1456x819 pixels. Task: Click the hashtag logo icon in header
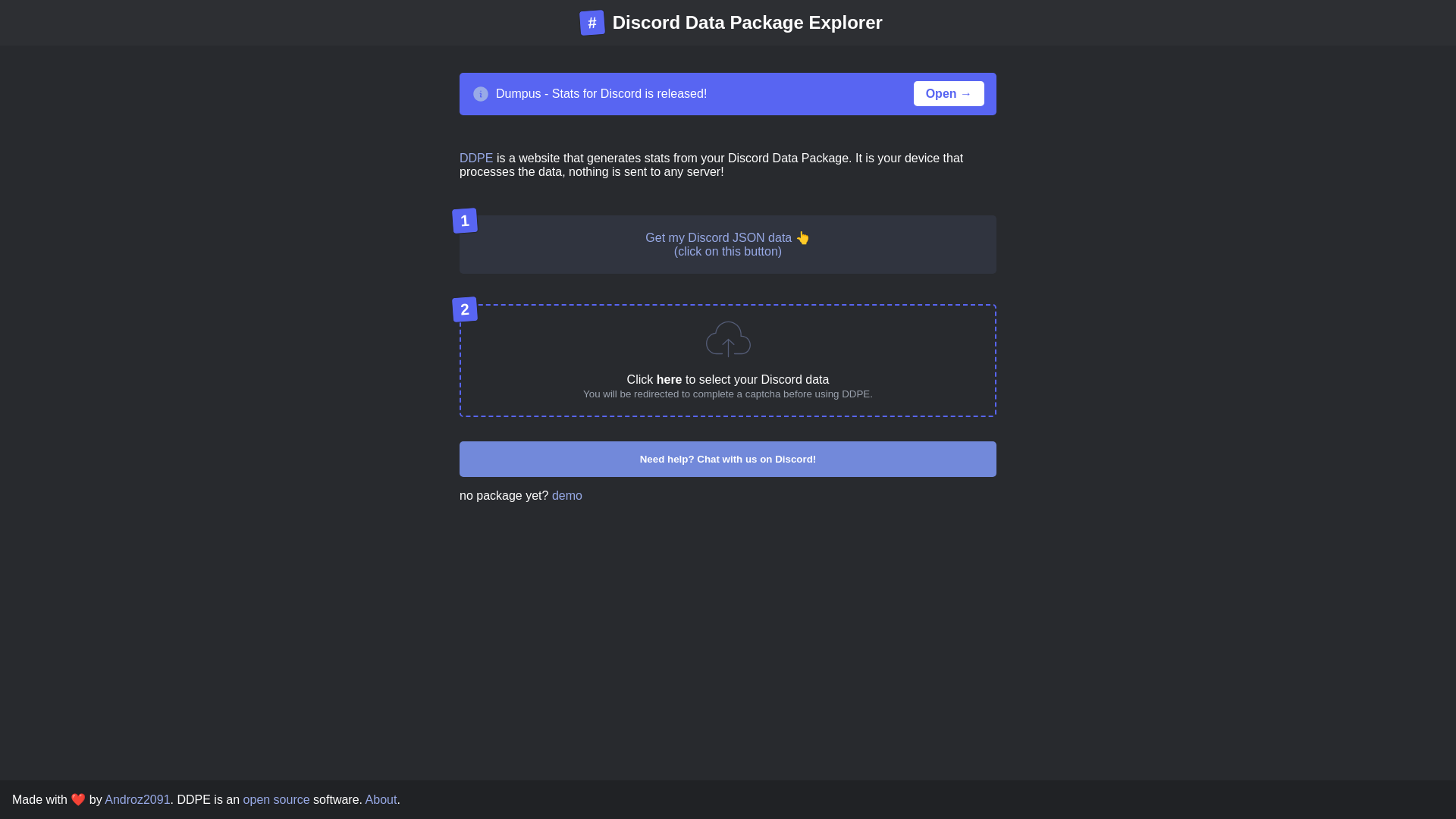(591, 23)
